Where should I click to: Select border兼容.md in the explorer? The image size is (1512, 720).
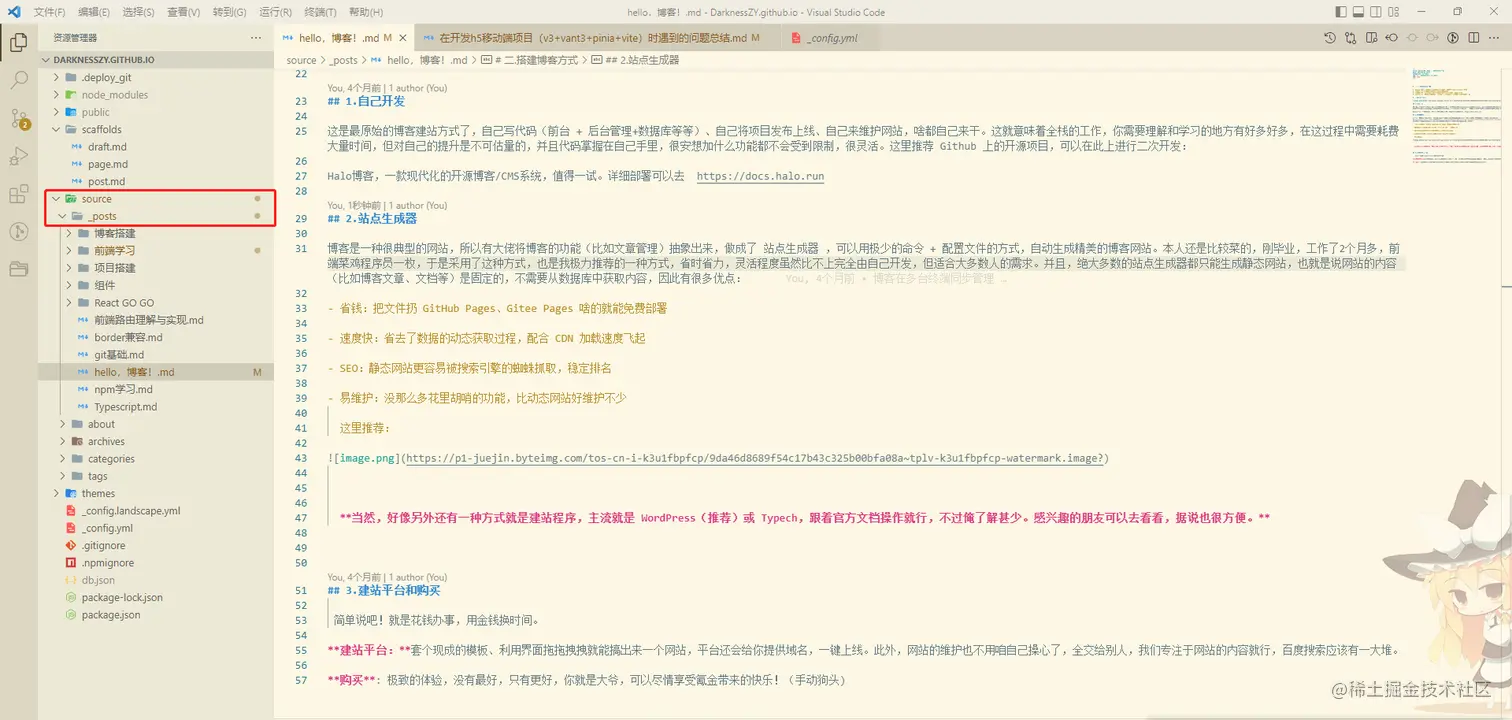click(x=155, y=337)
